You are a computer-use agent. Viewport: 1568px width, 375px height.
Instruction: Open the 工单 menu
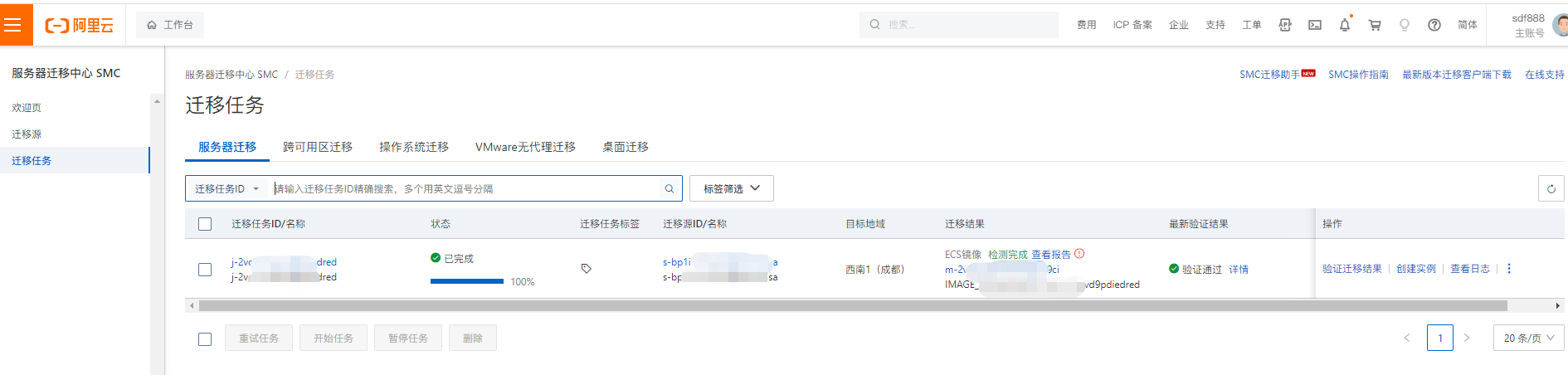[x=1252, y=25]
